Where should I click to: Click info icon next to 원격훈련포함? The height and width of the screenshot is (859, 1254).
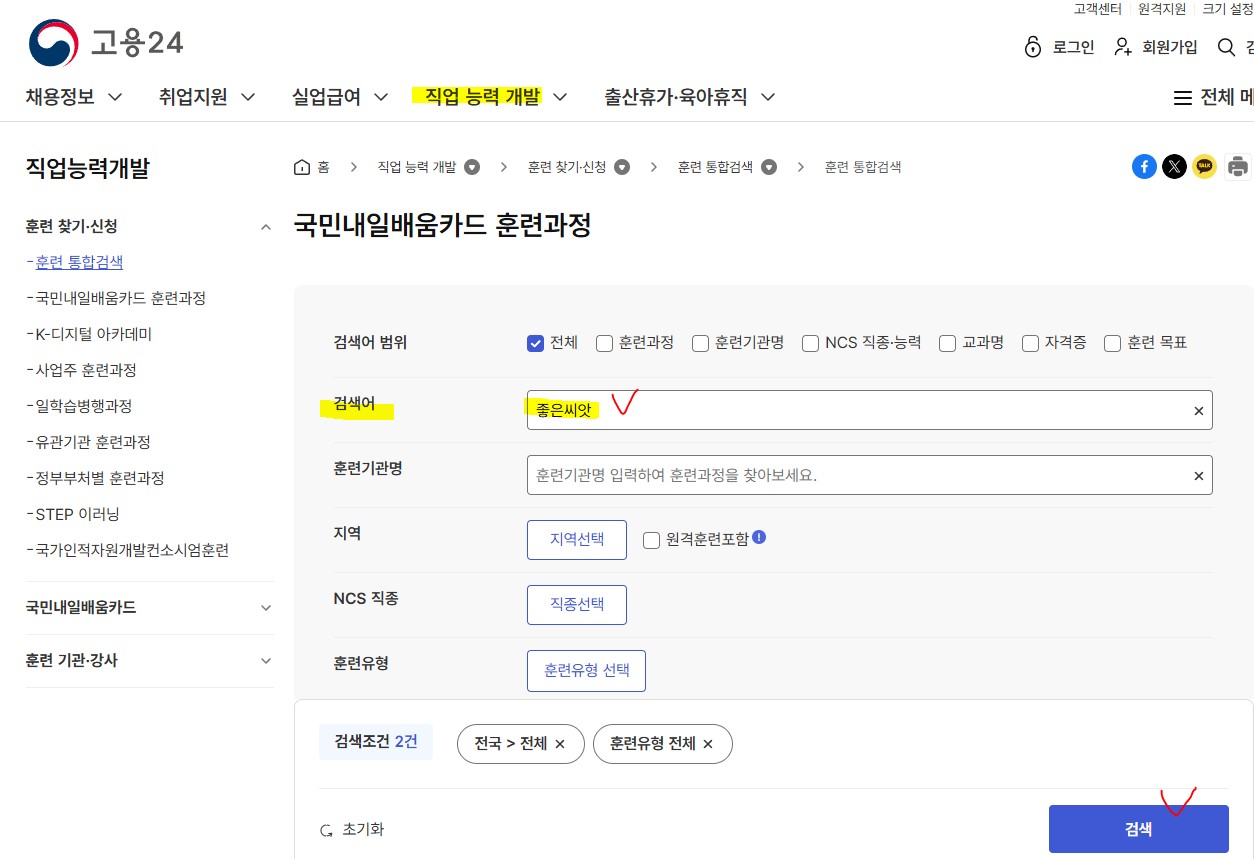point(759,537)
